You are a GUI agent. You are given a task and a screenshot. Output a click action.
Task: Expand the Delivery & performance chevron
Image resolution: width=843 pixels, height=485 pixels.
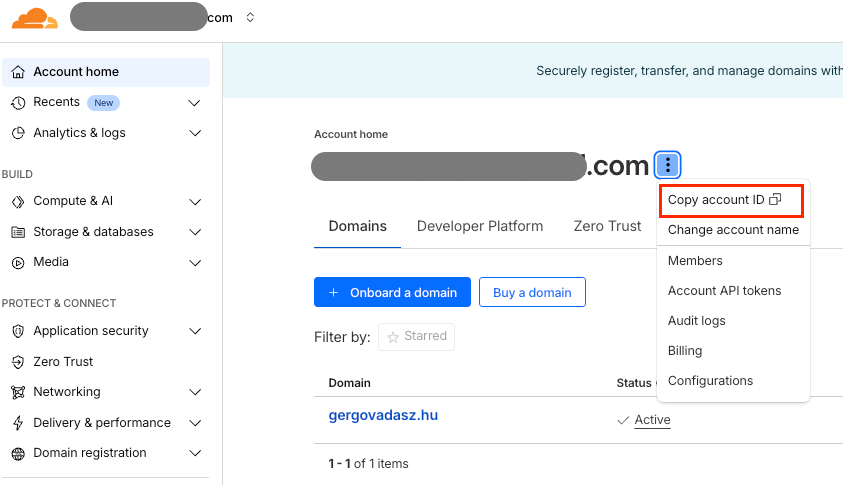click(195, 423)
